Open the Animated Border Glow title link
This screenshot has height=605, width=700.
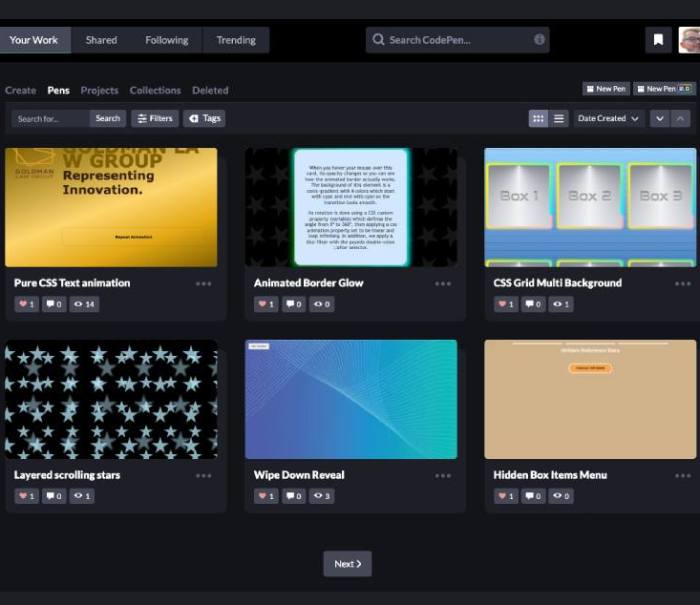[x=308, y=283]
